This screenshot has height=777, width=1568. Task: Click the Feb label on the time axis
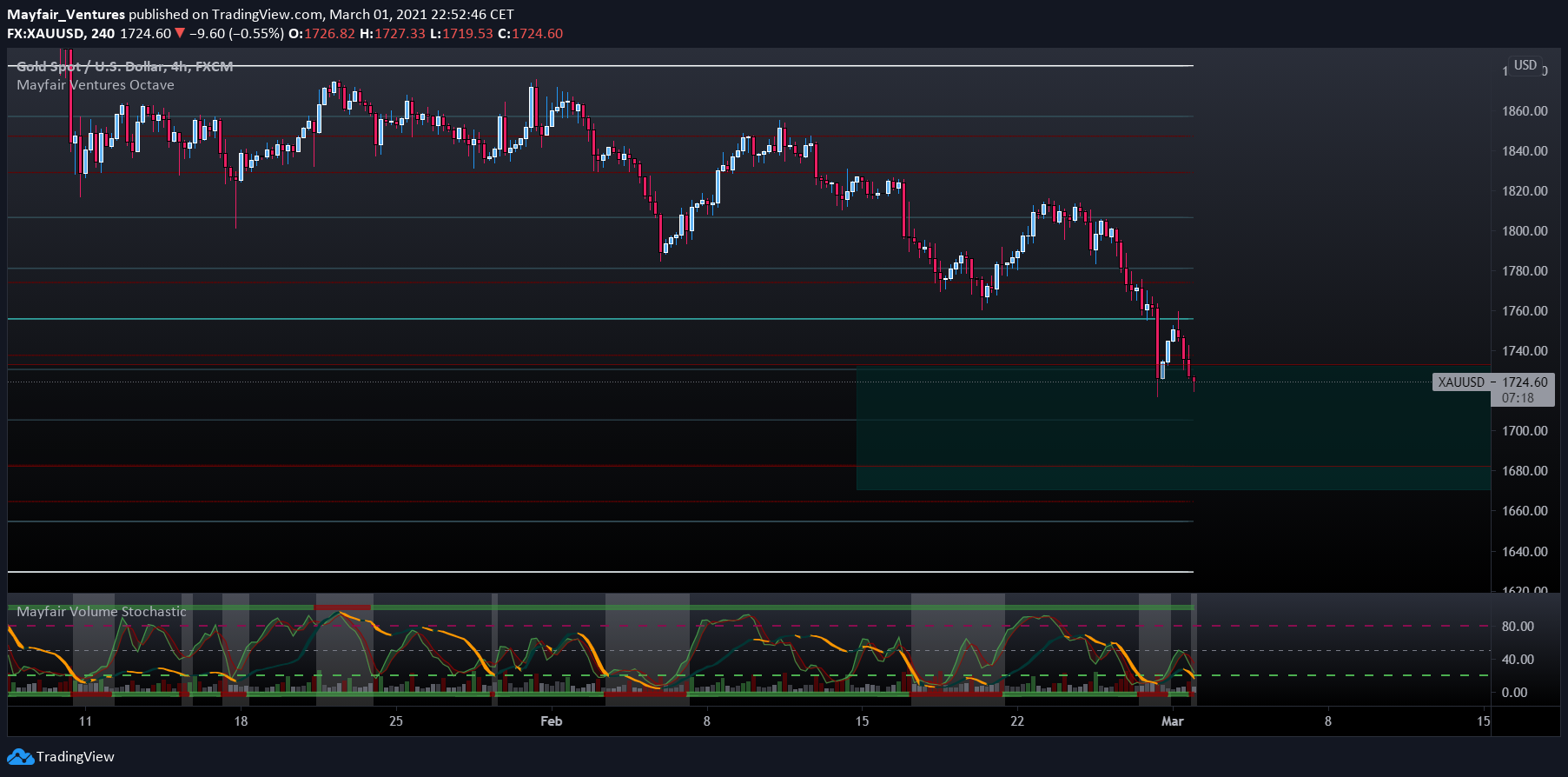coord(552,721)
